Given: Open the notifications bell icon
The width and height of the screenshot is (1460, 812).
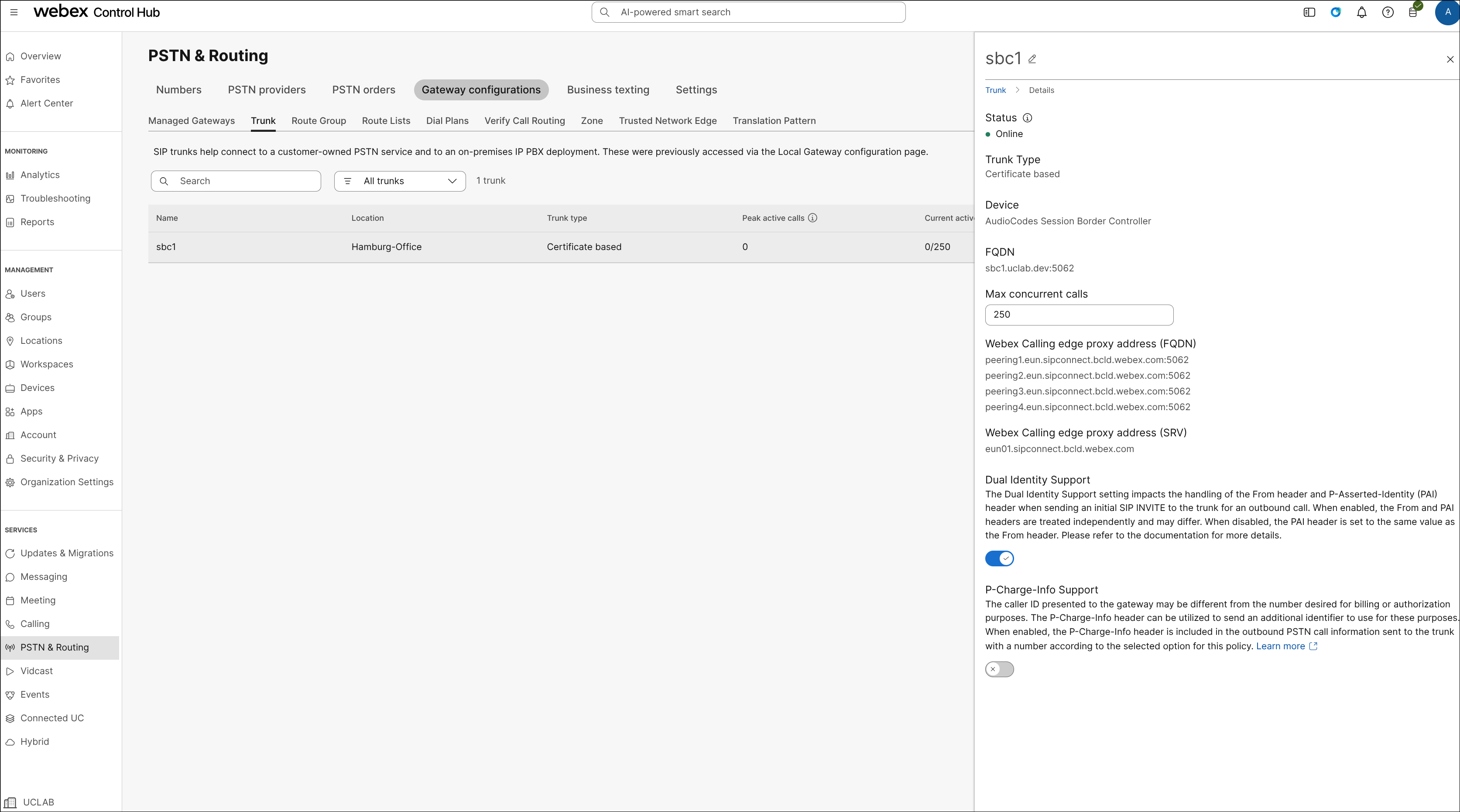Looking at the screenshot, I should point(1362,12).
